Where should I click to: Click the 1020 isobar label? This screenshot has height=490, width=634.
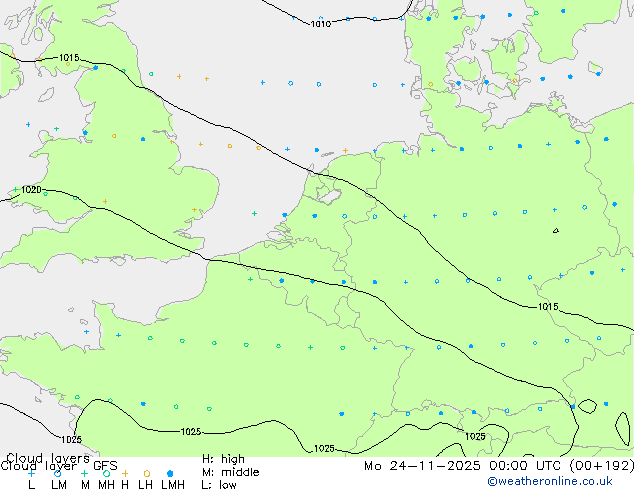click(x=31, y=190)
